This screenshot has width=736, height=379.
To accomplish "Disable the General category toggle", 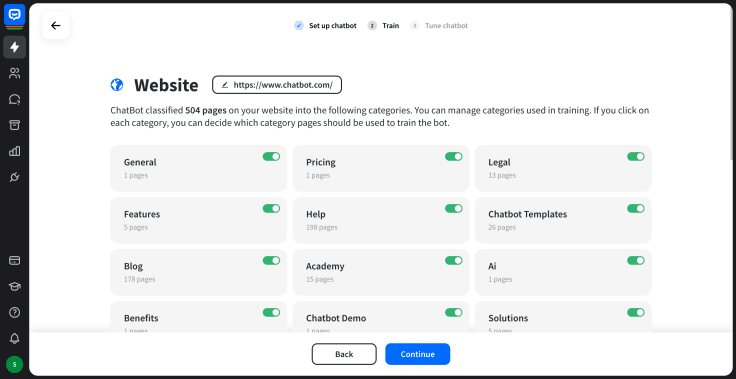I will pos(271,156).
